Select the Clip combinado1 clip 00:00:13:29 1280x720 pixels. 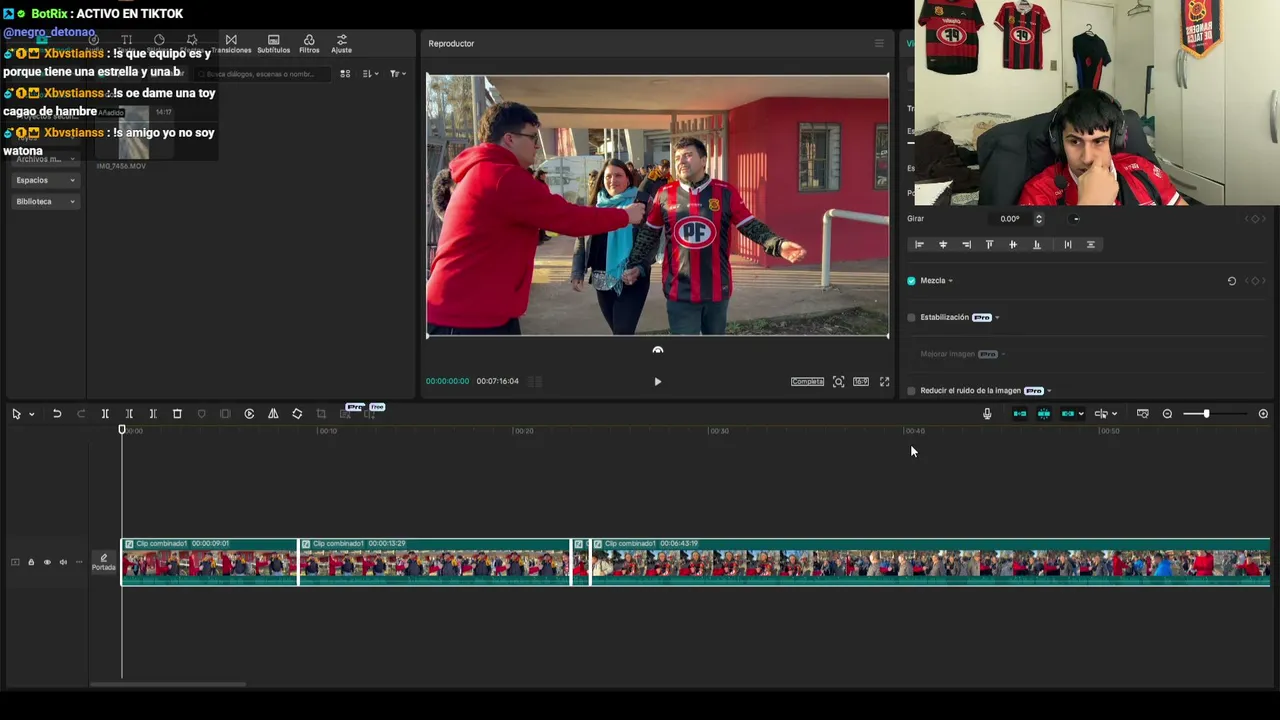(435, 562)
